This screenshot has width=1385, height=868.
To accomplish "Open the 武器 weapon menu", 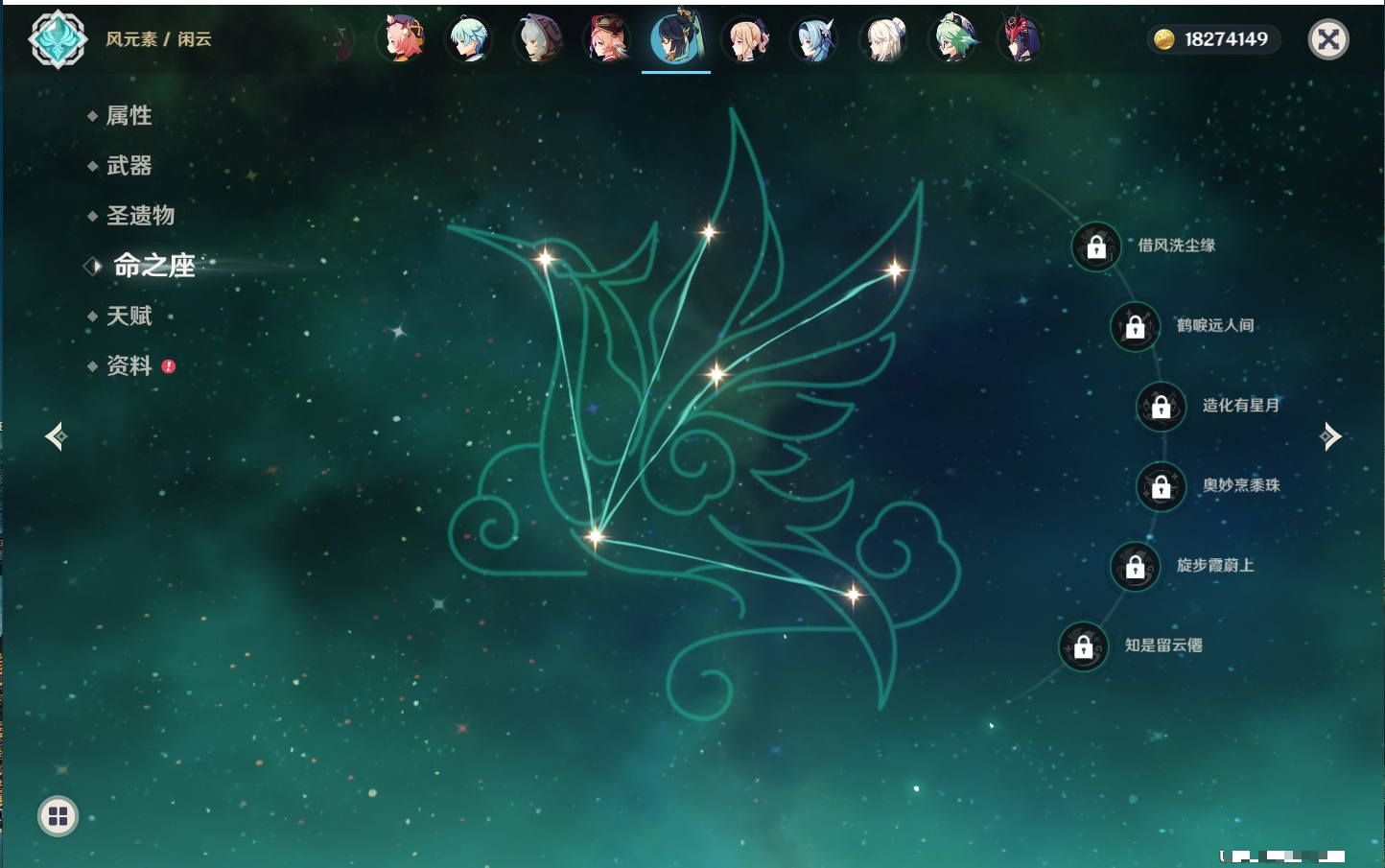I will pos(129,166).
